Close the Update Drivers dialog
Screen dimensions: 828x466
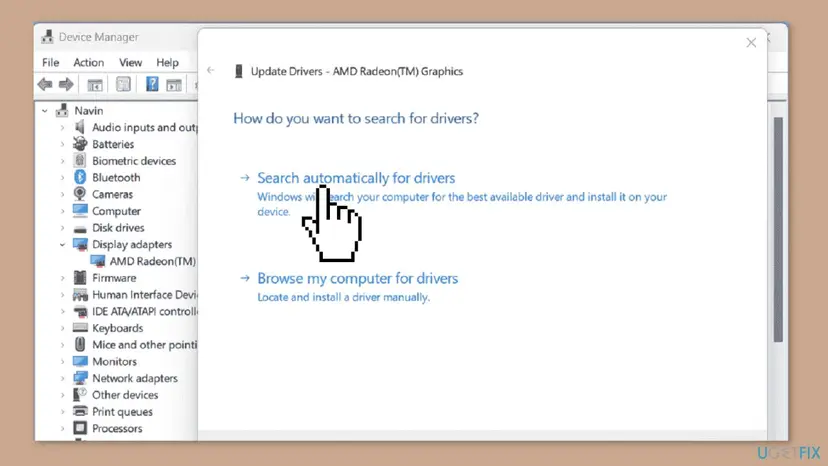click(x=751, y=43)
